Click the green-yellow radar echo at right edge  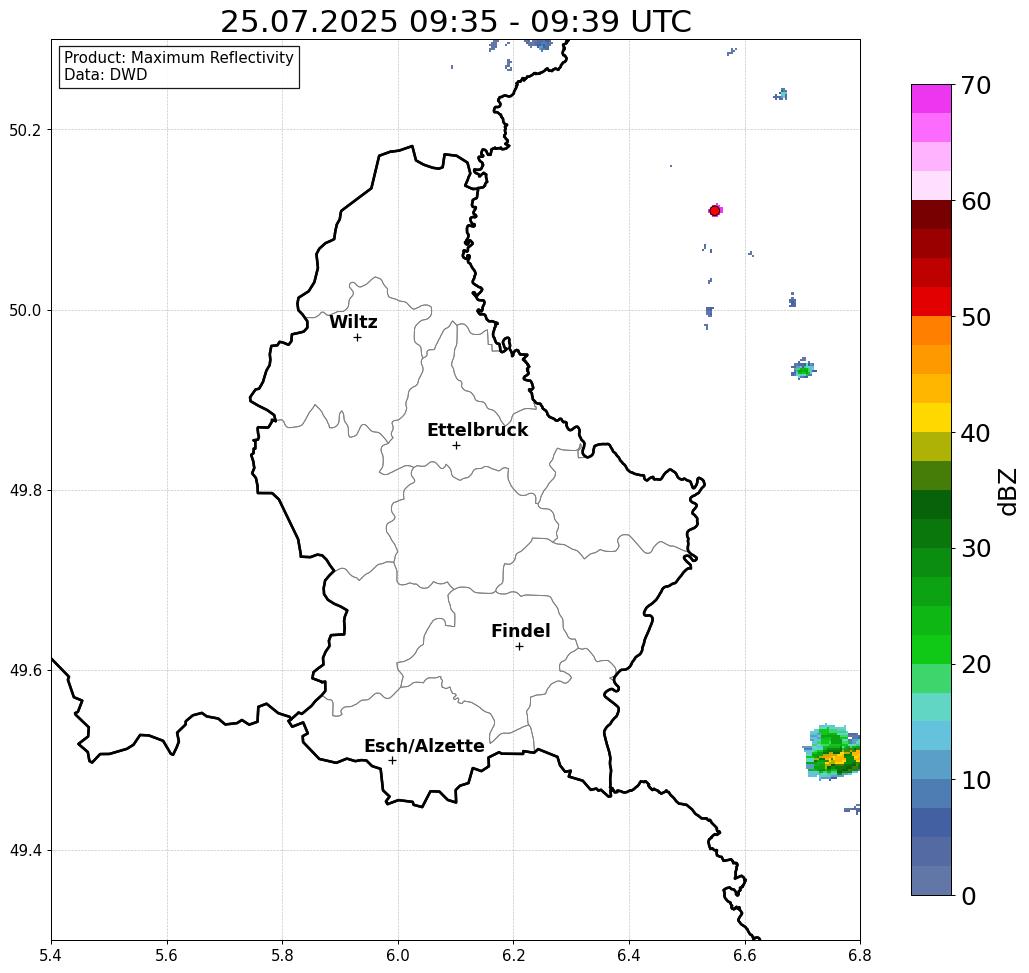click(832, 752)
